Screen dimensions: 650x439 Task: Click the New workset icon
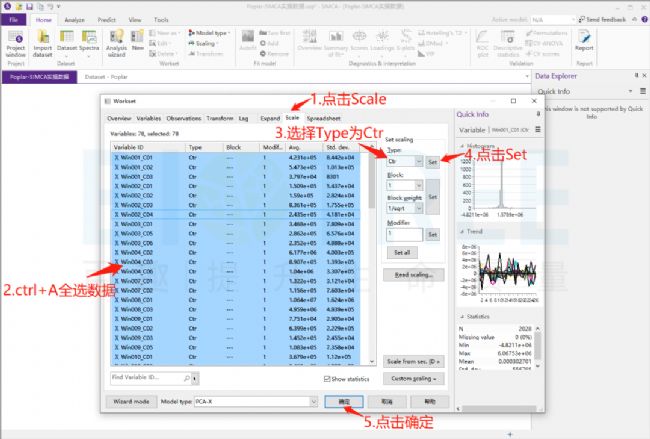click(138, 41)
